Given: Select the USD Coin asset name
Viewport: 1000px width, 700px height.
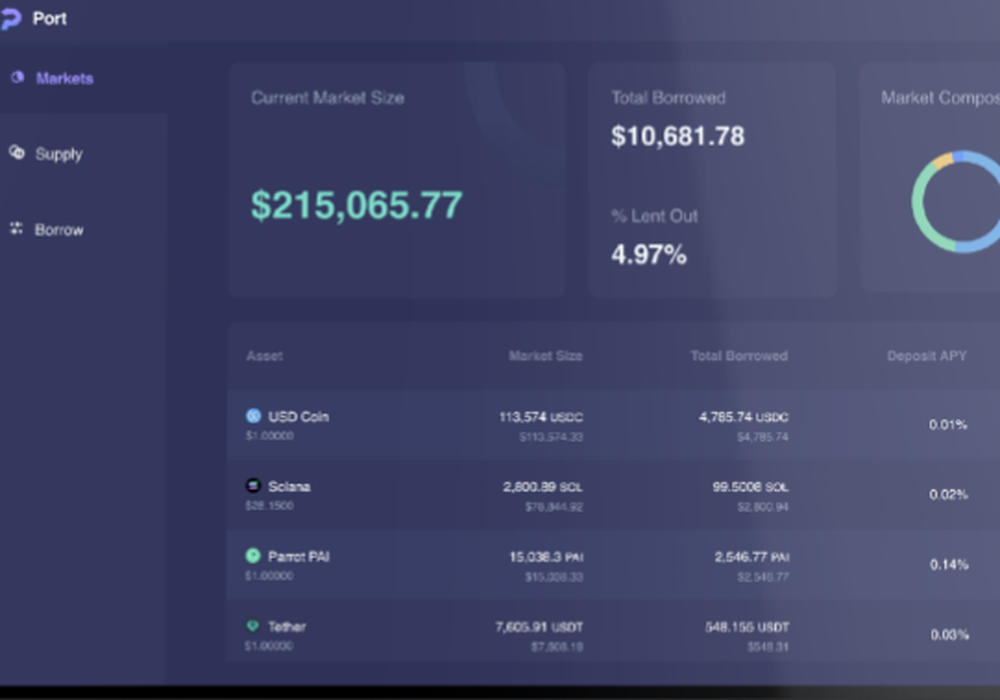Looking at the screenshot, I should tap(298, 416).
